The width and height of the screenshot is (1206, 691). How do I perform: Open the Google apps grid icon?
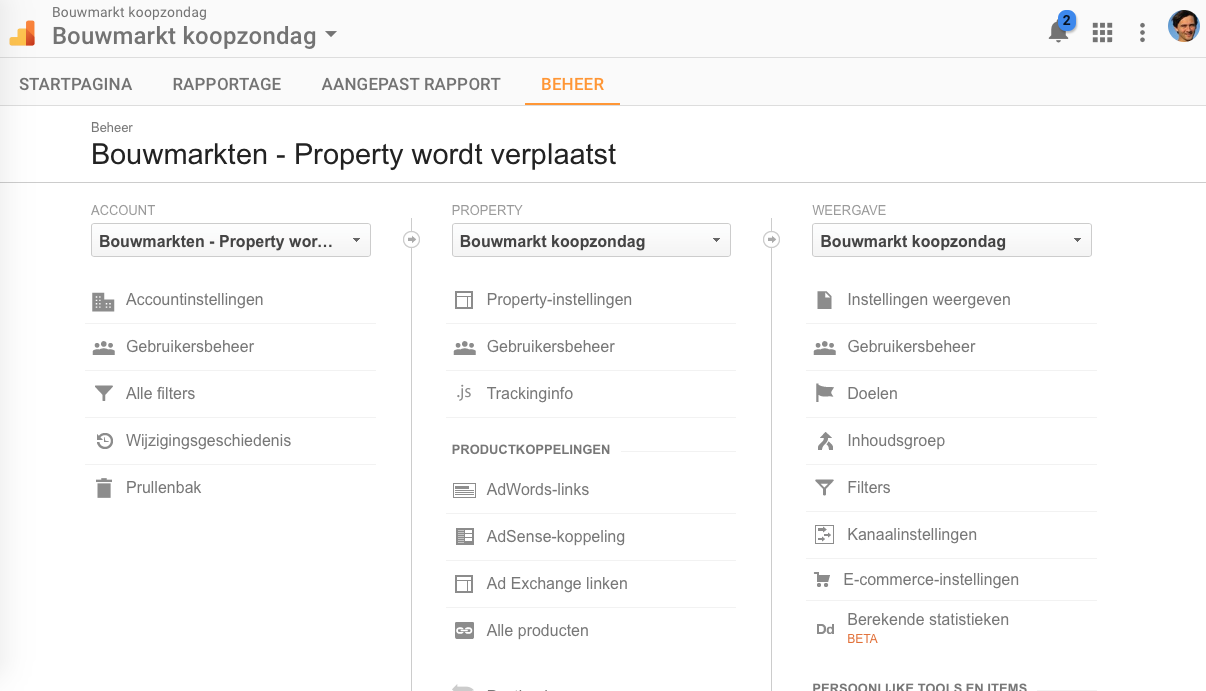1102,33
